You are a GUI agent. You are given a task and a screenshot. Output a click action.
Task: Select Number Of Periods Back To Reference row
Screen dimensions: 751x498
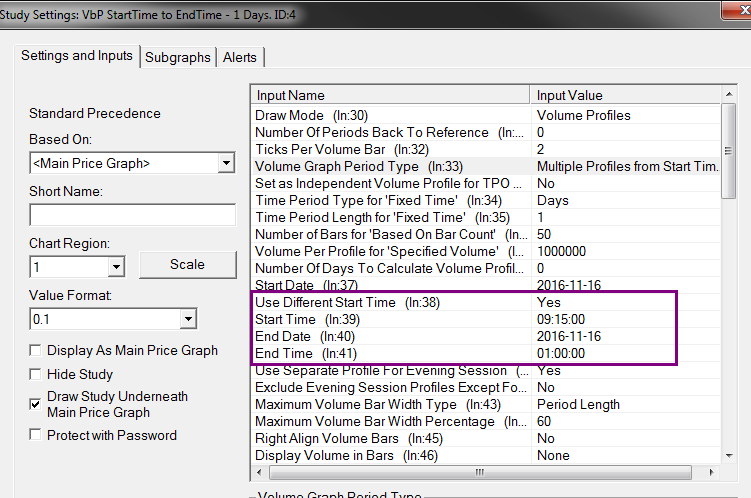pos(486,132)
